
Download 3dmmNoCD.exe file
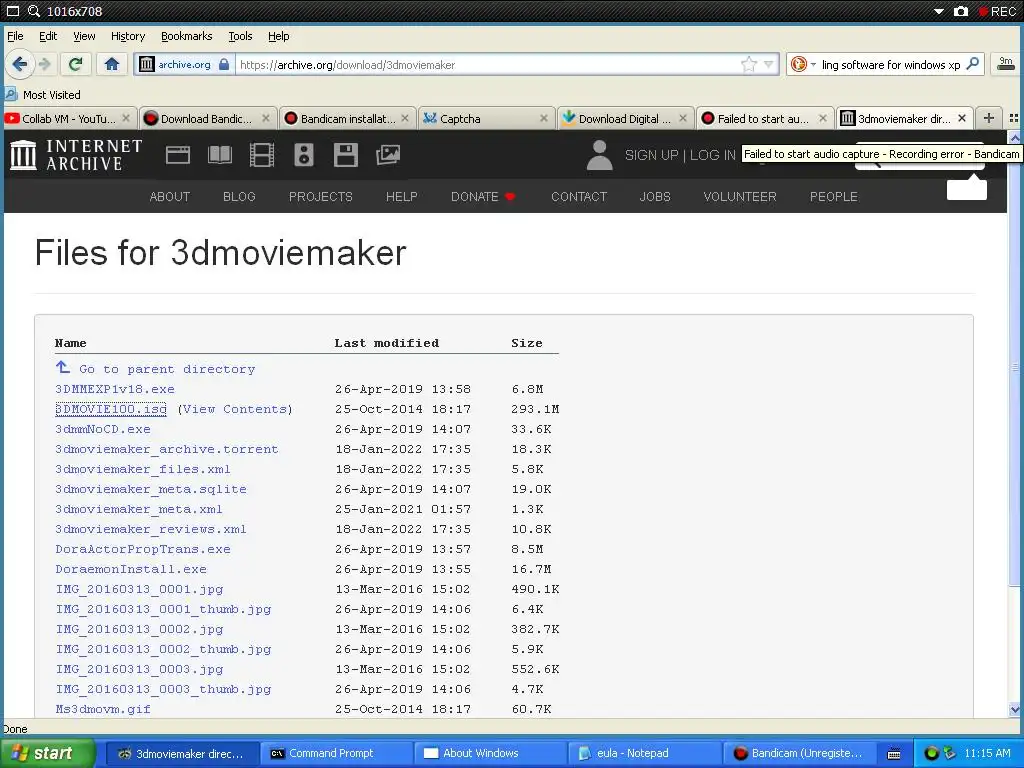[x=103, y=429]
